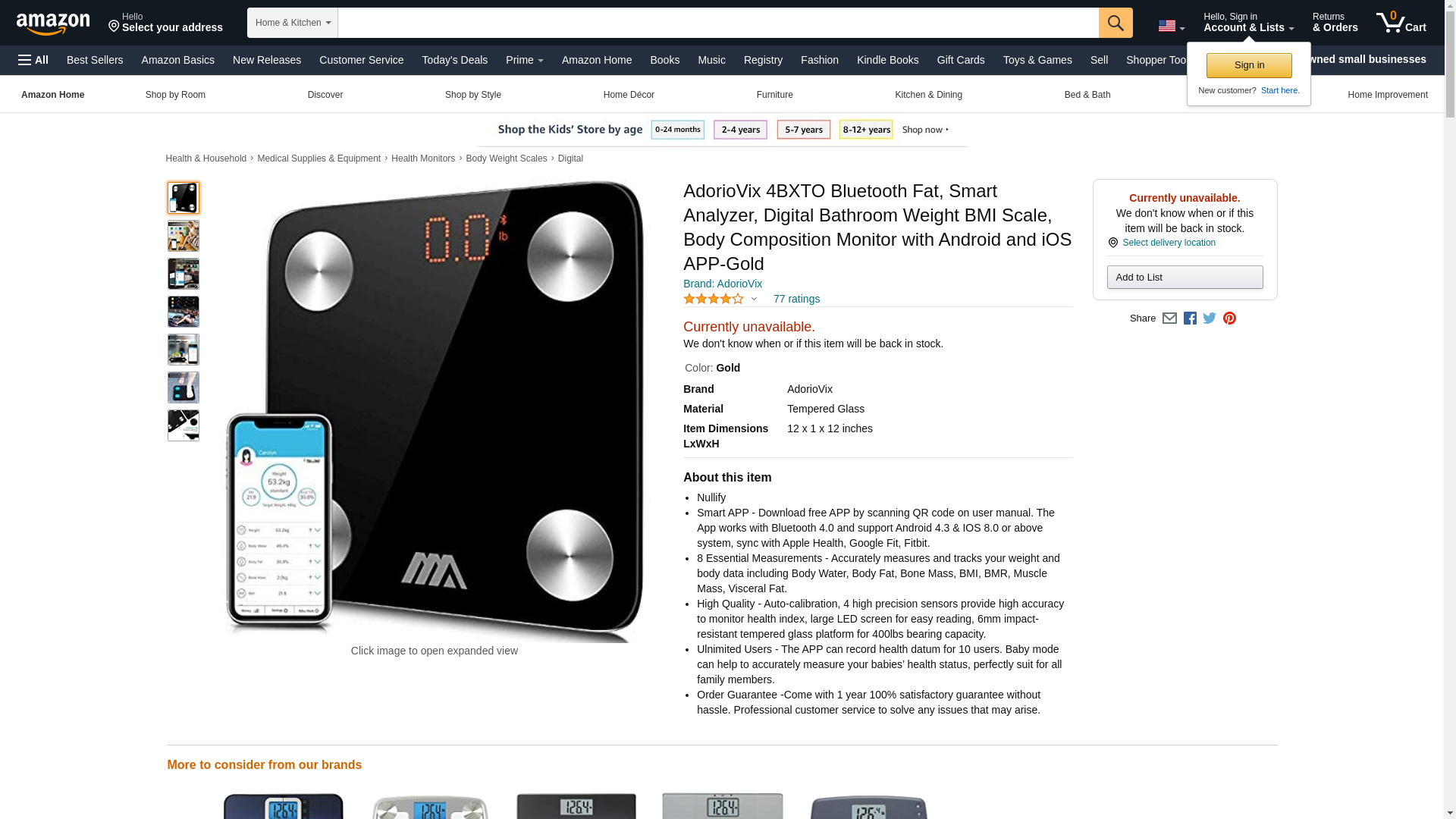Screen dimensions: 1456x819
Task: Expand the star rating breakdown chevron
Action: [754, 299]
